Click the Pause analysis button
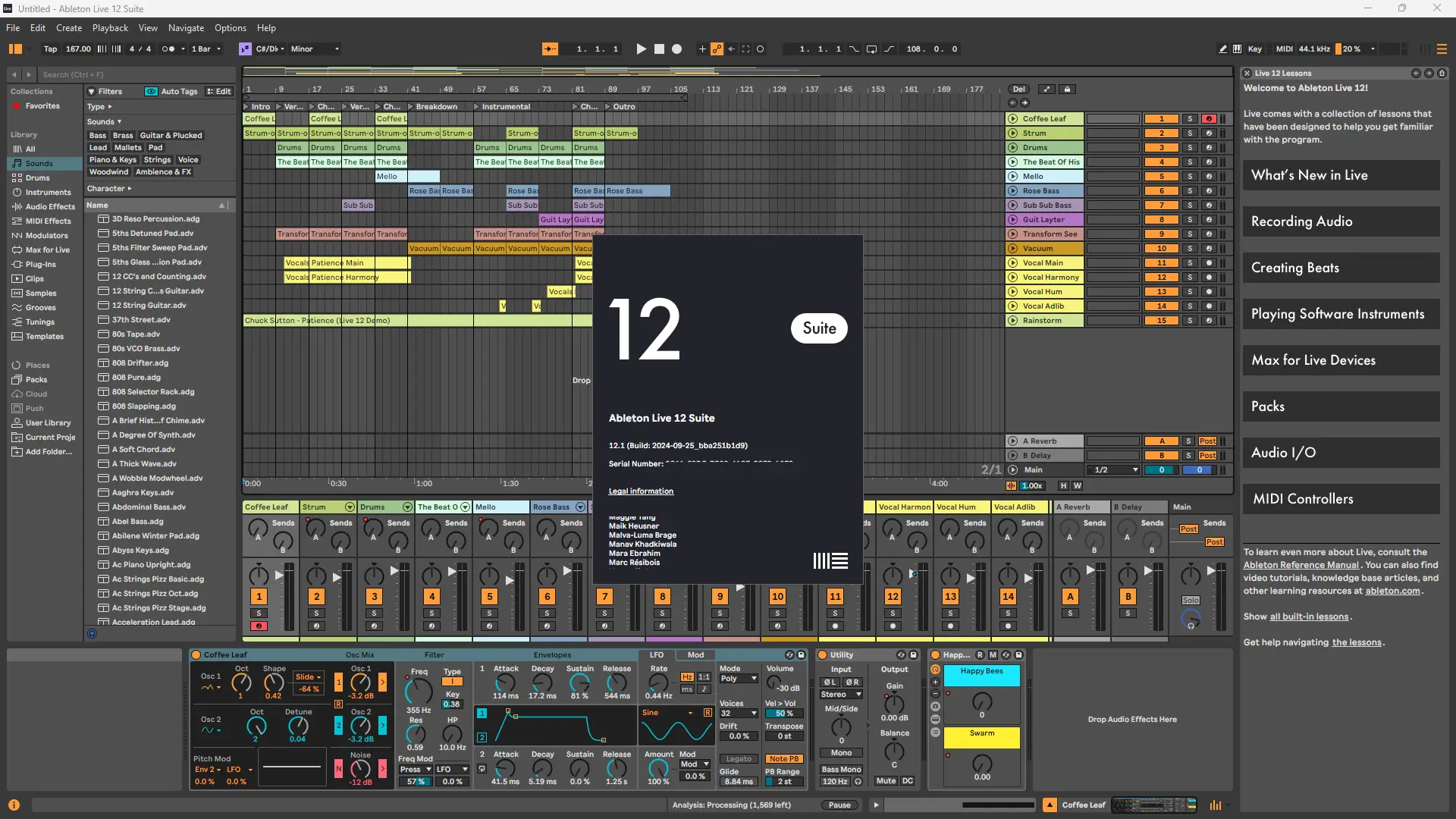Image resolution: width=1456 pixels, height=819 pixels. 839,805
